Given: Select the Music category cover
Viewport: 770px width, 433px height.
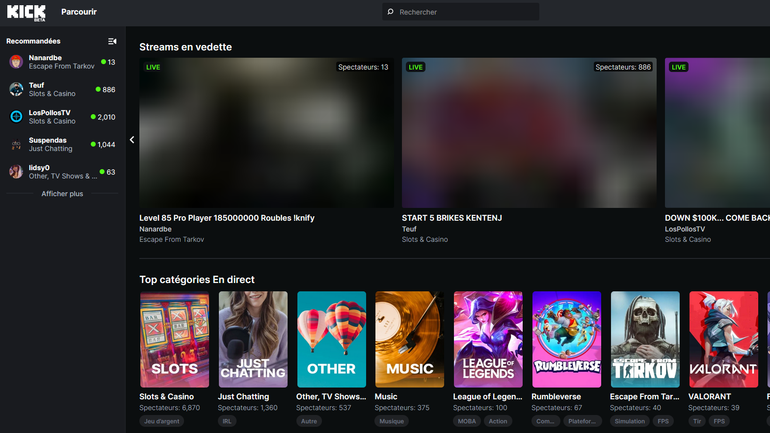Looking at the screenshot, I should (x=410, y=339).
